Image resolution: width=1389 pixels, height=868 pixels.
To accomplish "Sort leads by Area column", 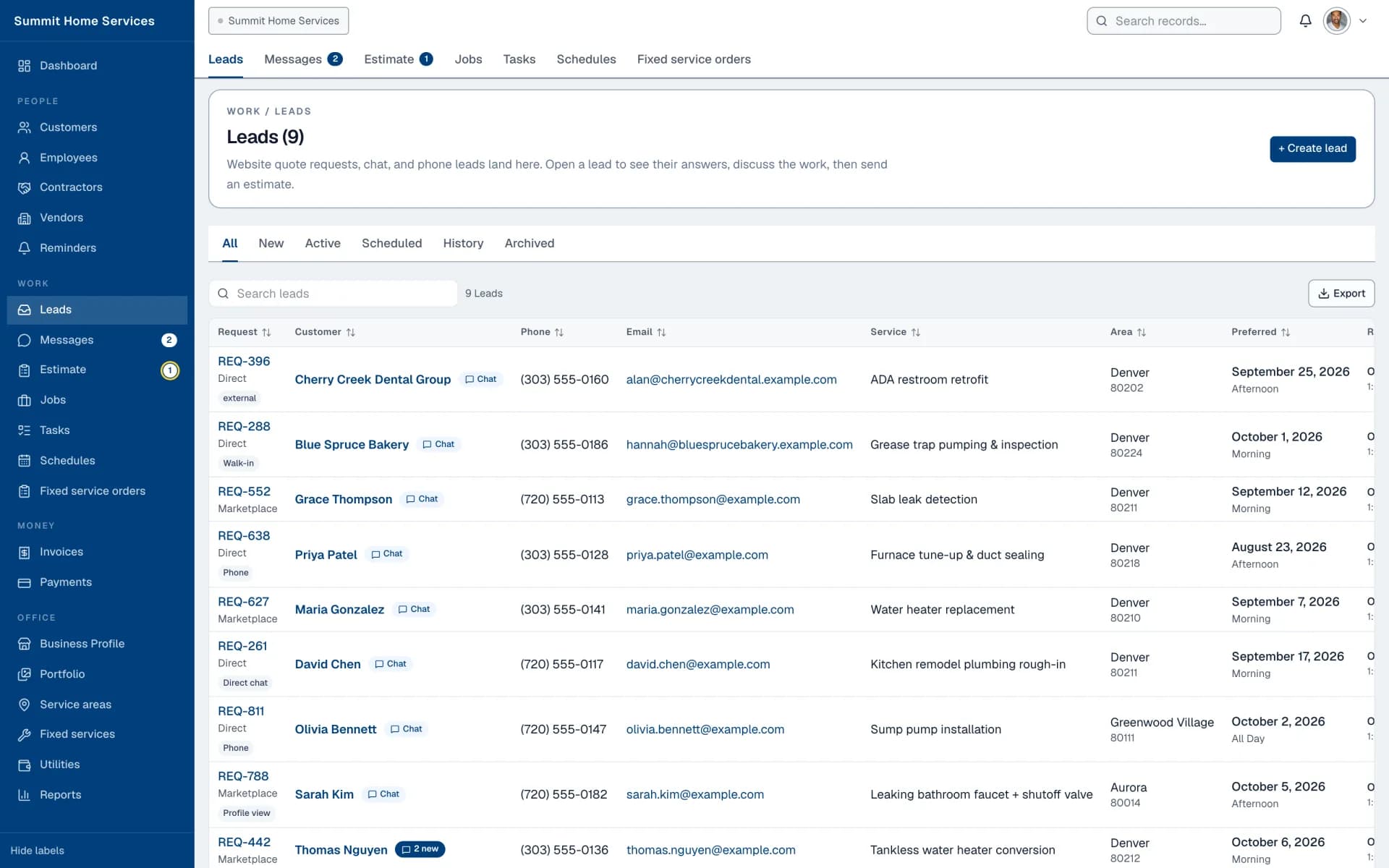I will coord(1128,332).
